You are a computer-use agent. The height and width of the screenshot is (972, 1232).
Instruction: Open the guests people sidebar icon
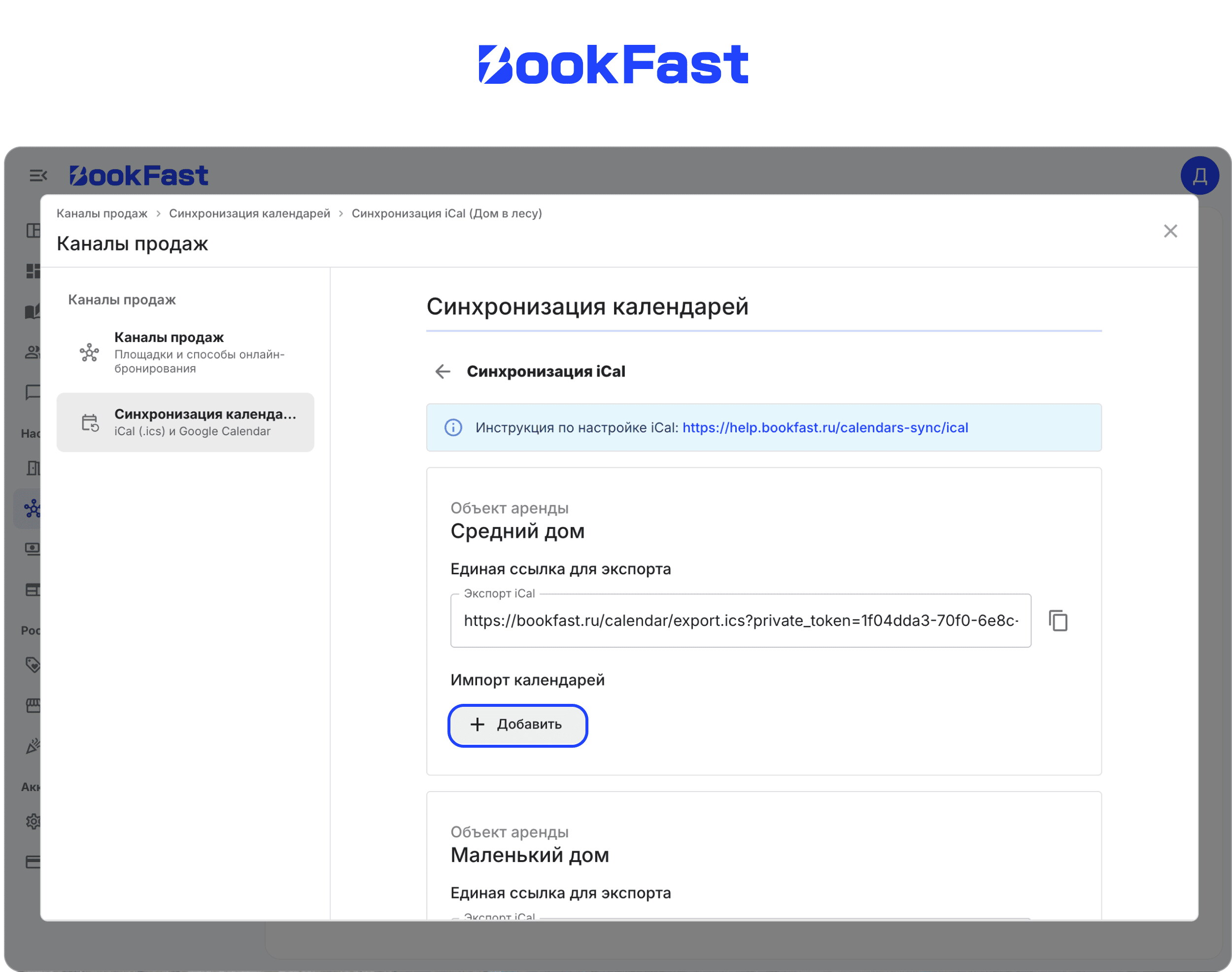tap(33, 352)
